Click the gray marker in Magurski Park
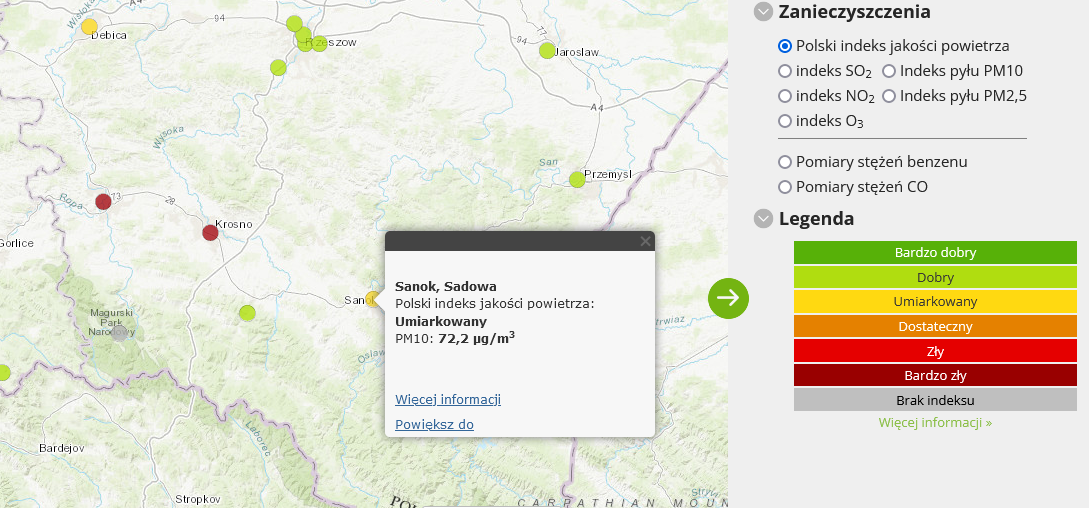 (x=120, y=333)
